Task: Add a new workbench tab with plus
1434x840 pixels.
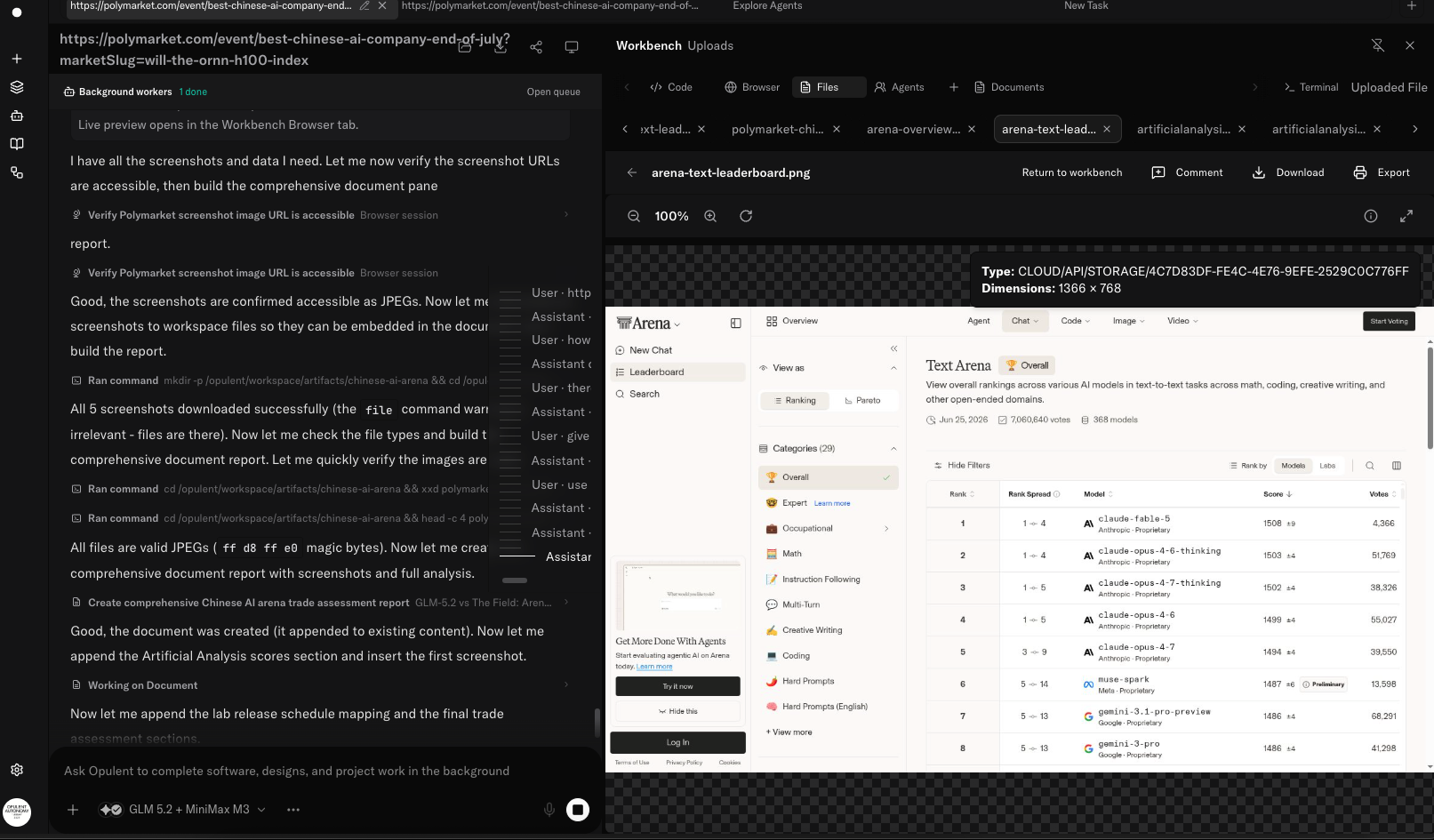Action: pyautogui.click(x=954, y=87)
